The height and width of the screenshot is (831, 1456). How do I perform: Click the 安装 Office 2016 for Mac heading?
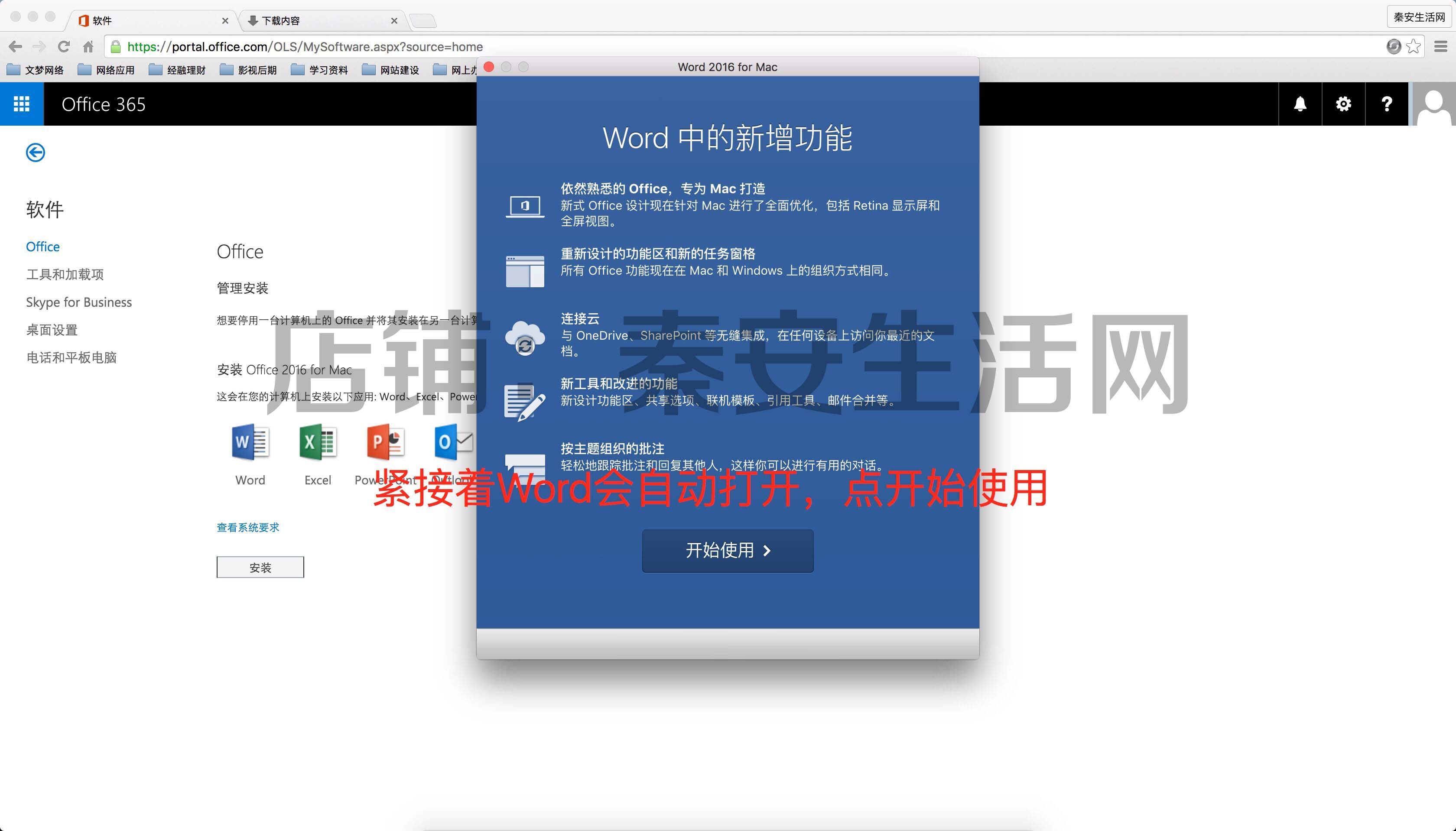284,370
